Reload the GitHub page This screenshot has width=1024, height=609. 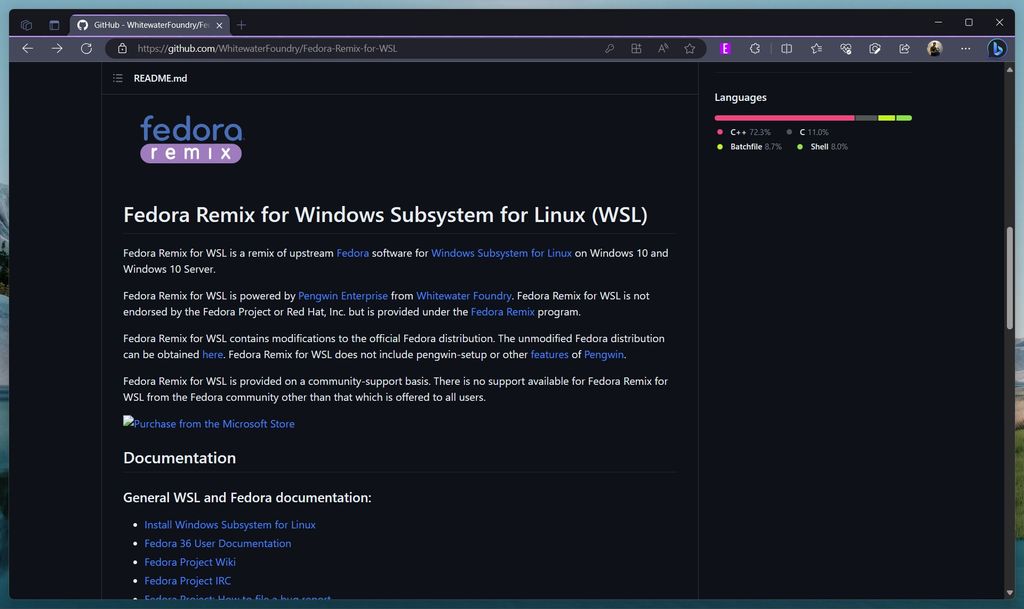coord(87,48)
